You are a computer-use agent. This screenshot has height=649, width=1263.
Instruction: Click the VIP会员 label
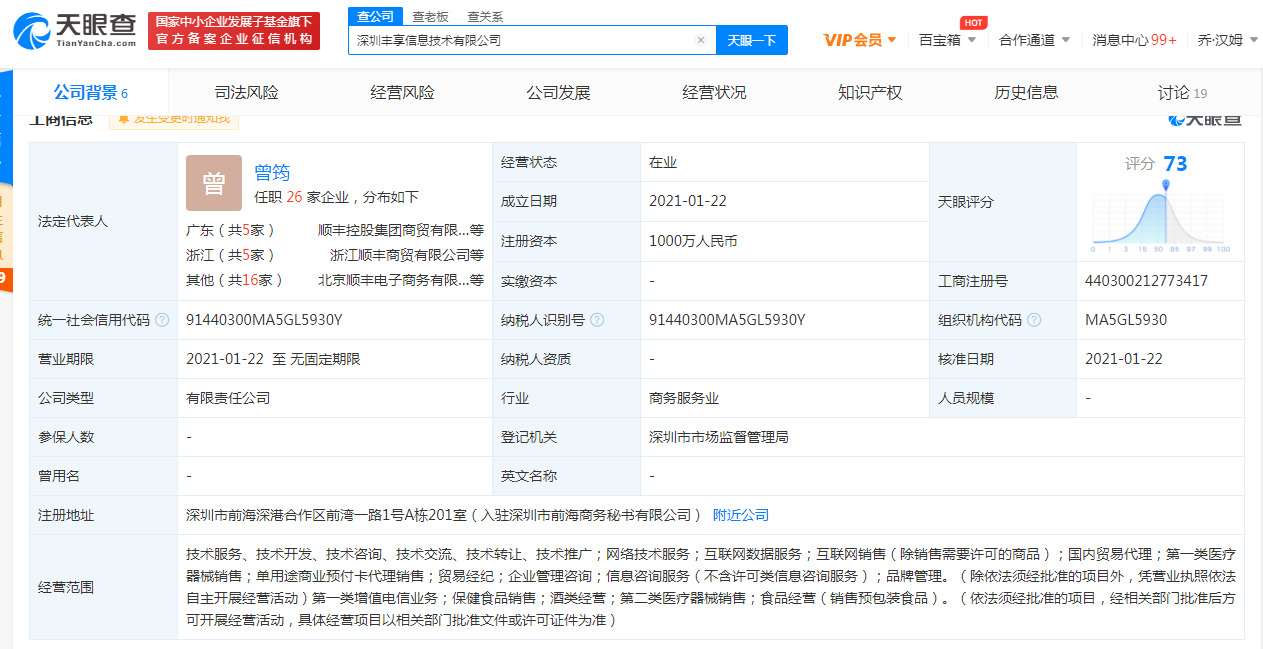tap(852, 40)
